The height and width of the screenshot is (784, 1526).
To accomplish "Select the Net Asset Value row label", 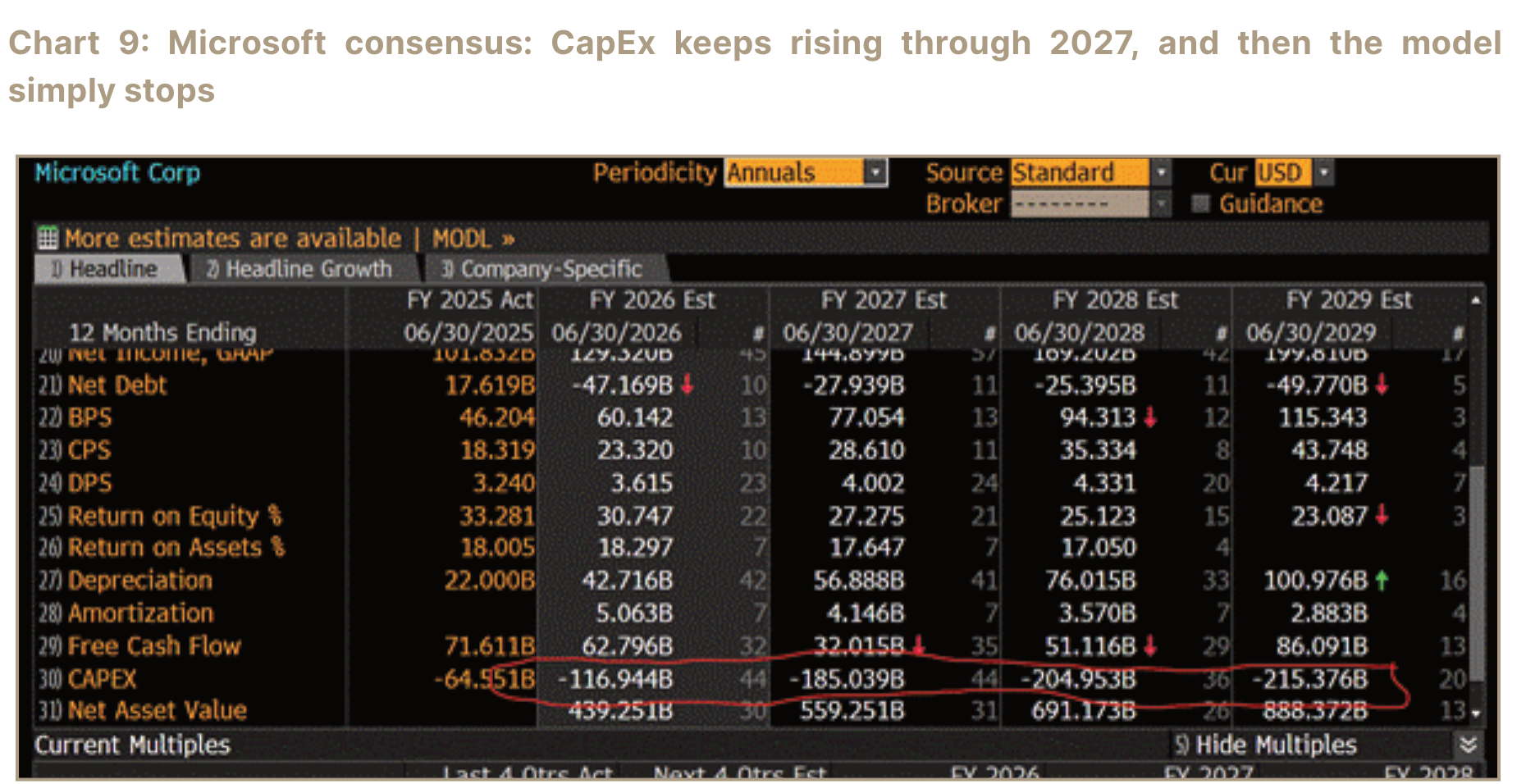I will click(158, 710).
